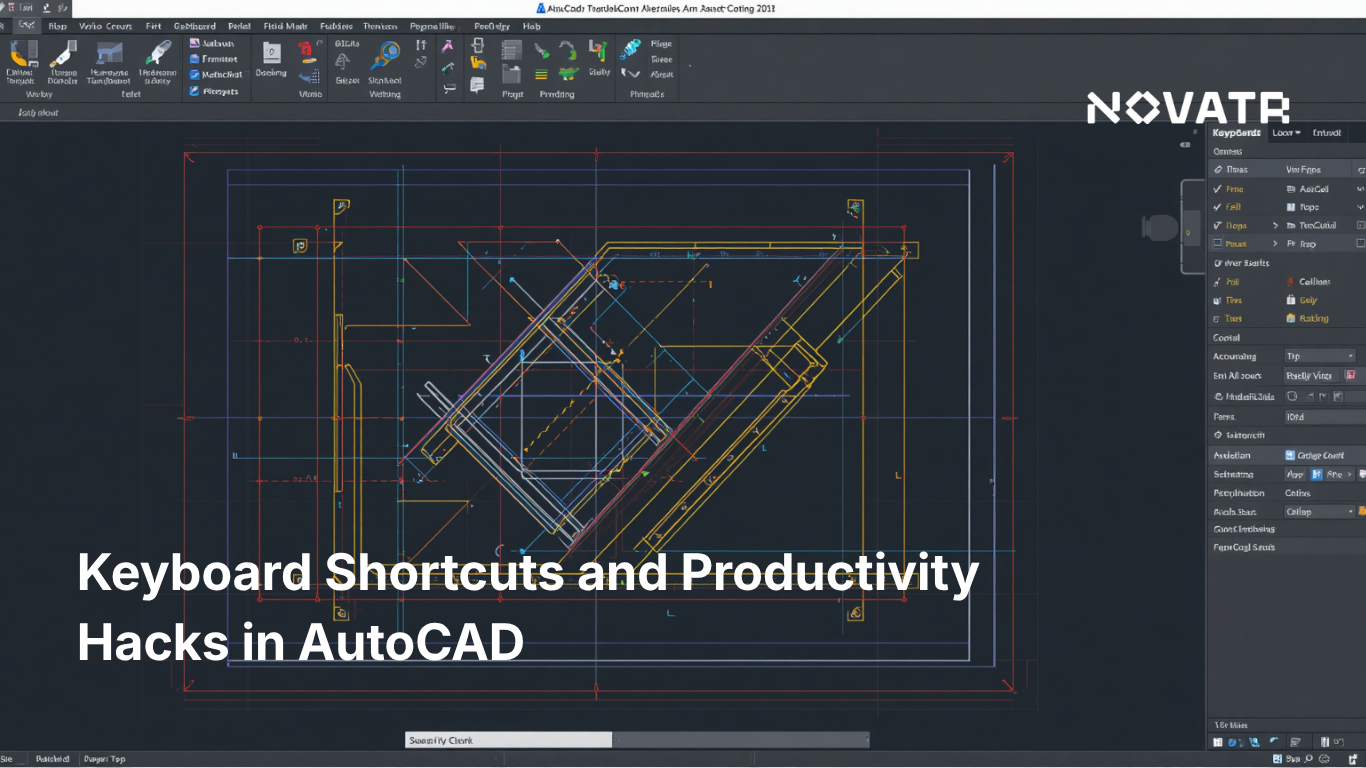Expand the Loor dropdown in panel header

click(1286, 132)
